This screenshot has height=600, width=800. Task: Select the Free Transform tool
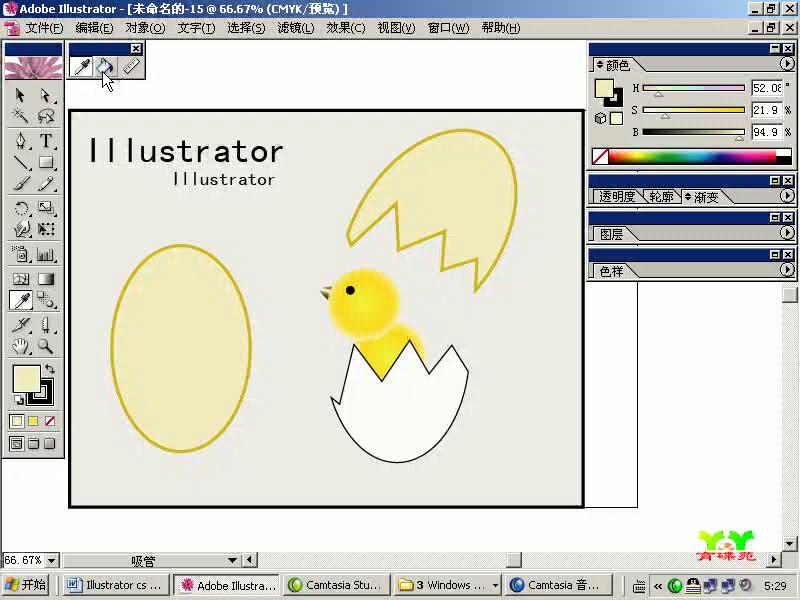[46, 229]
